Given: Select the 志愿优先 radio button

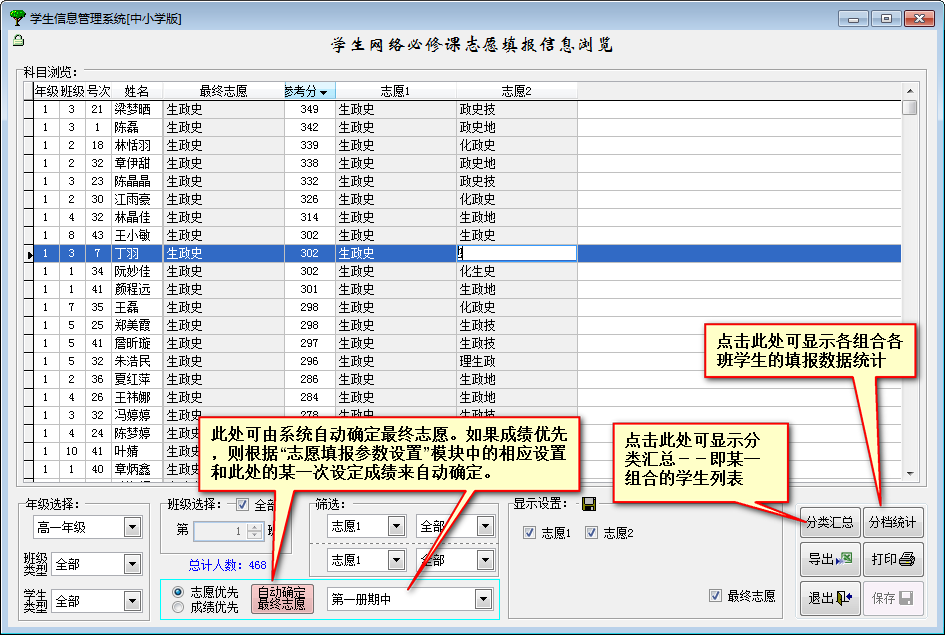Looking at the screenshot, I should 178,591.
